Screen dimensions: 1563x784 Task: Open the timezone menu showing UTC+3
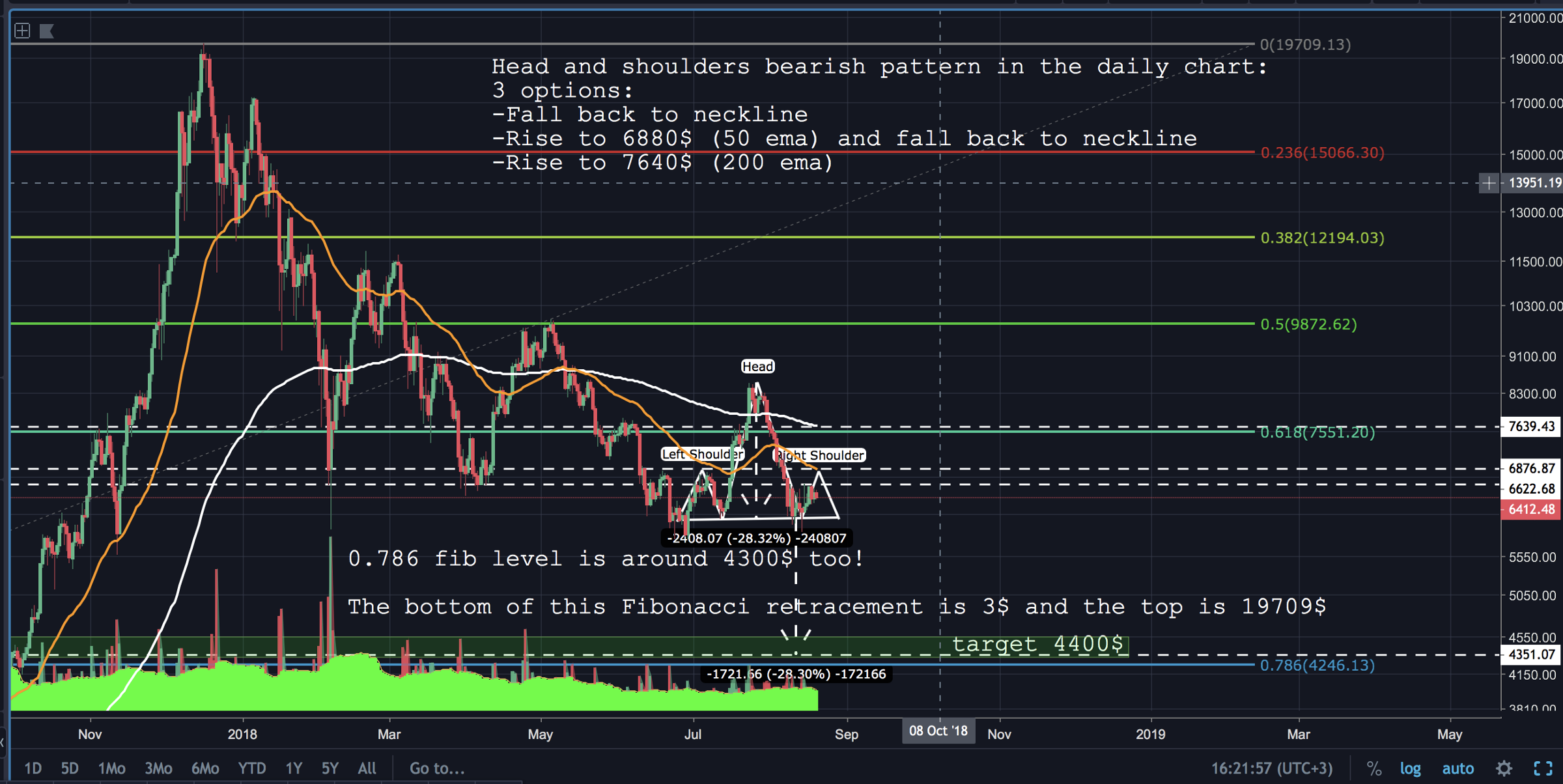(1271, 769)
